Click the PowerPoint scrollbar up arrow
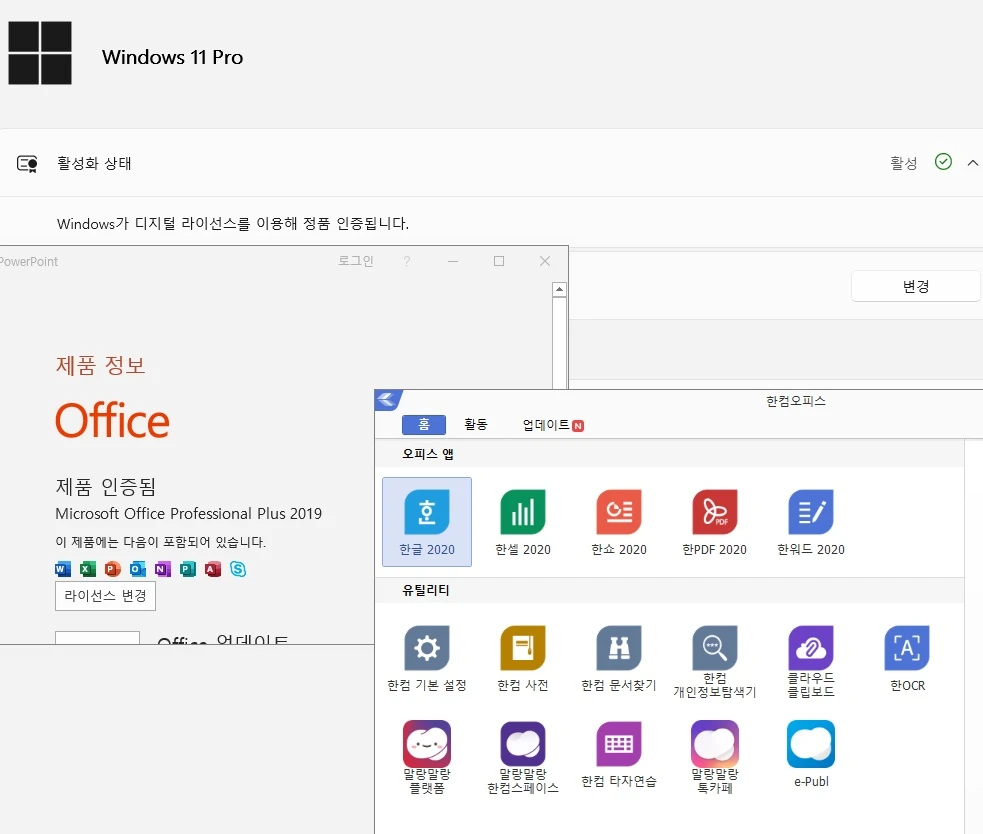 point(559,289)
